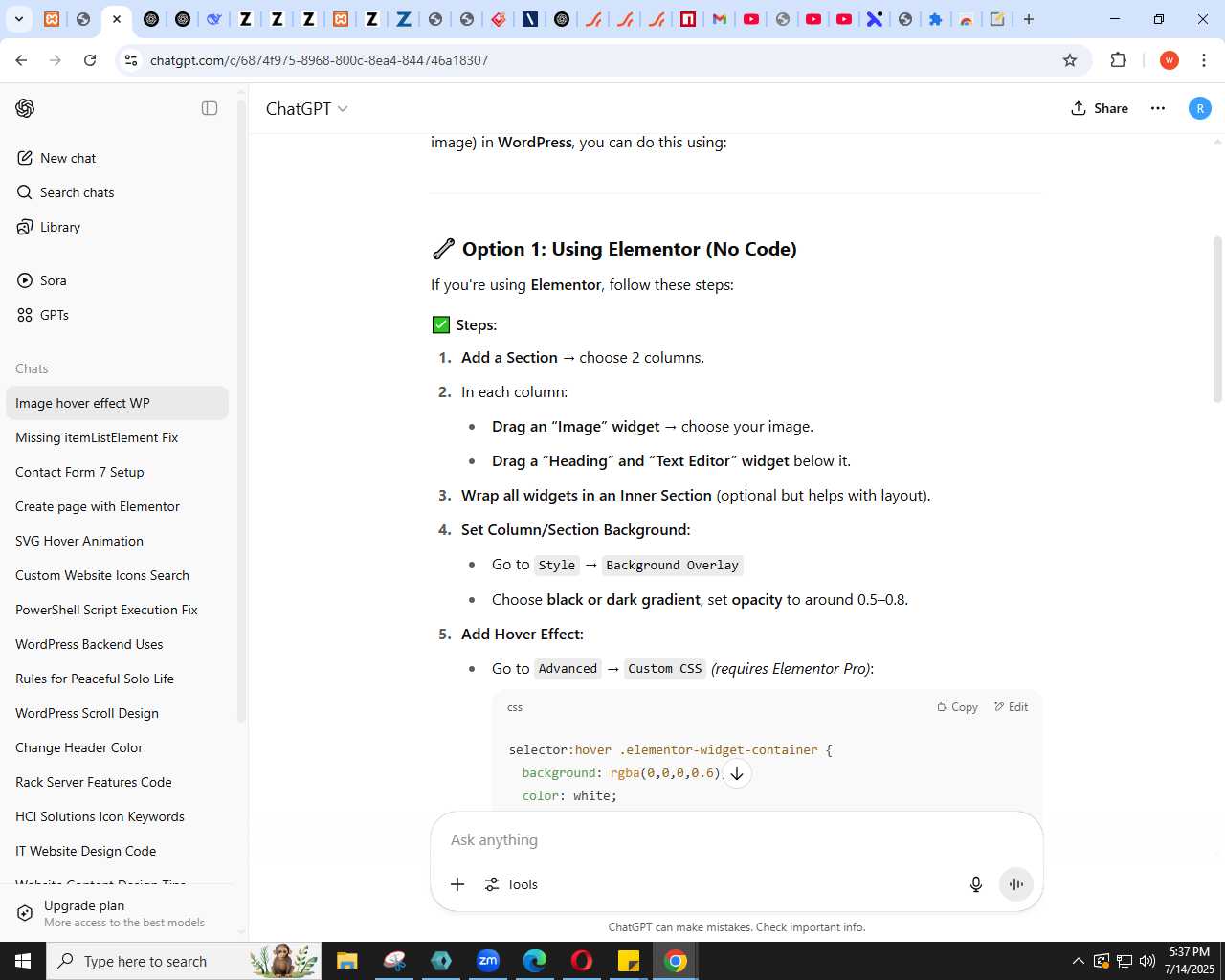1225x980 pixels.
Task: Bookmark this page with star icon
Action: [1070, 60]
